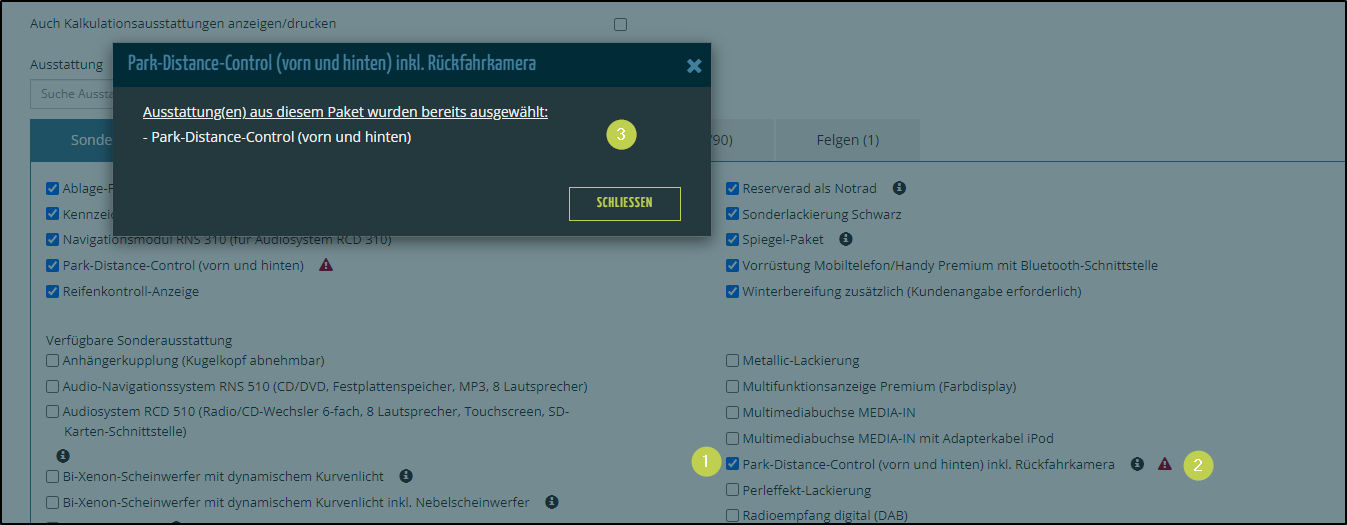Switch to the Felgen (1) tab
The image size is (1347, 525).
click(x=846, y=140)
